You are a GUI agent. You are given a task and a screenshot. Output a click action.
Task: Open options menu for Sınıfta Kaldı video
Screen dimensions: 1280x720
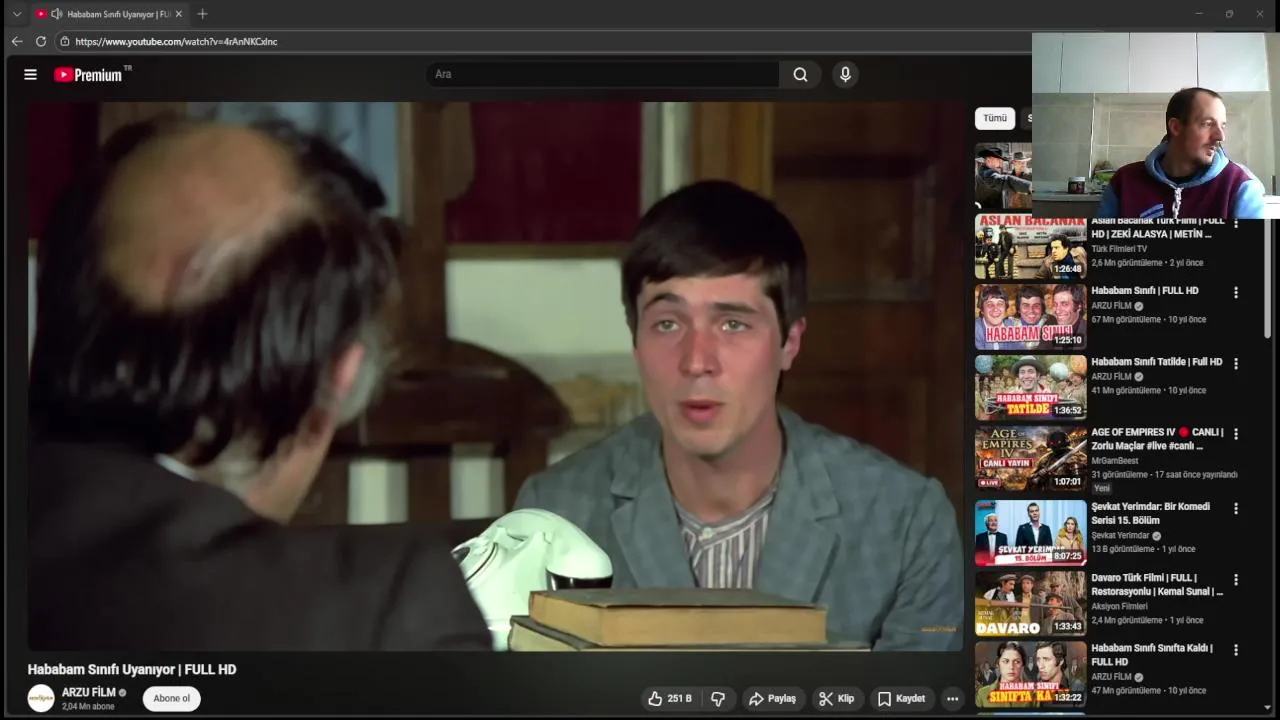pos(1236,650)
